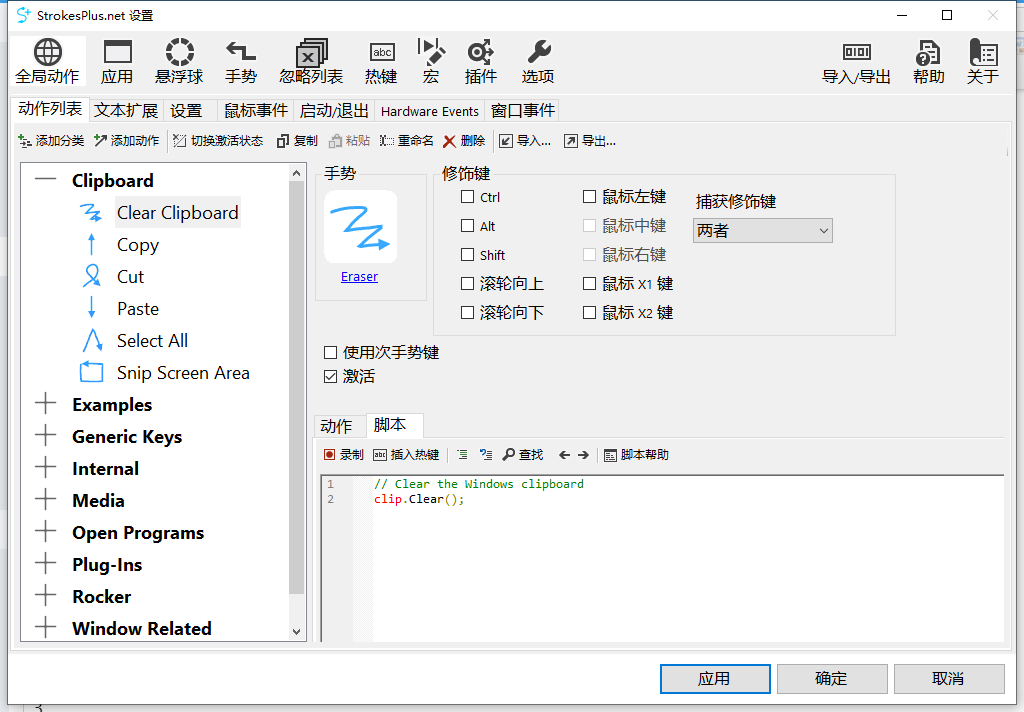Image resolution: width=1024 pixels, height=712 pixels.
Task: Switch to the 启动/退出 load/unload tab
Action: [x=334, y=110]
